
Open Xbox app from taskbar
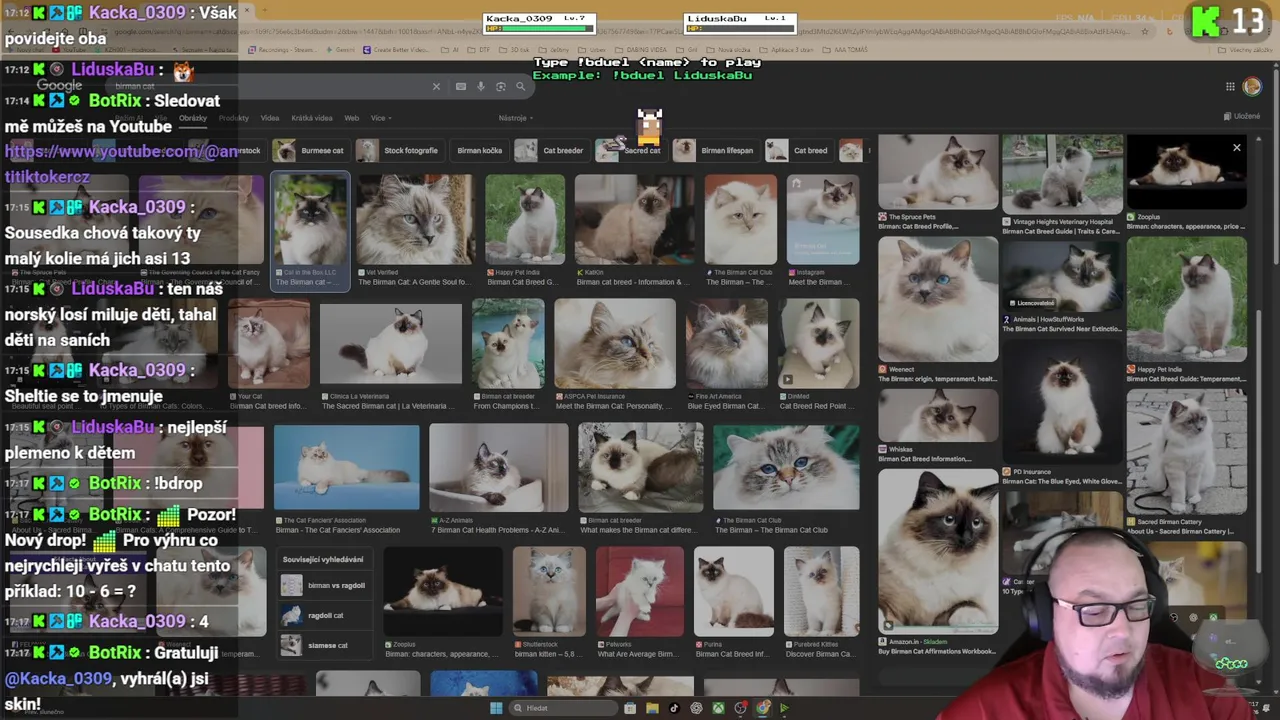click(x=718, y=708)
